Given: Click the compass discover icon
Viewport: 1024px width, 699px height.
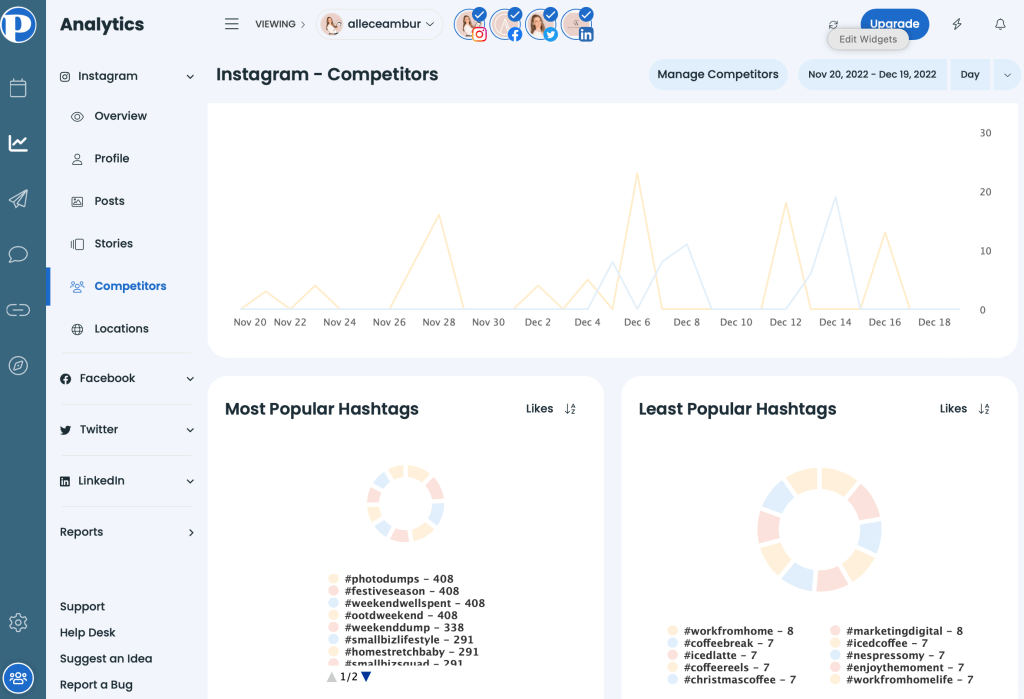Looking at the screenshot, I should pos(18,365).
